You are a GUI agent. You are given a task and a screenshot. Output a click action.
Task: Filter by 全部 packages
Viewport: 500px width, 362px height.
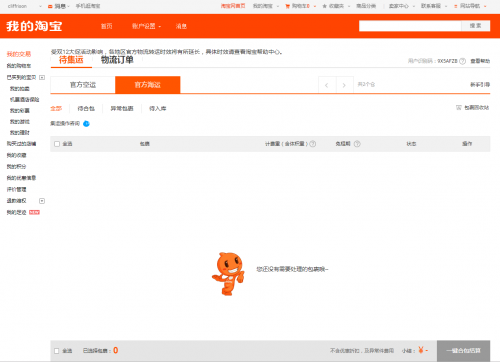click(56, 108)
